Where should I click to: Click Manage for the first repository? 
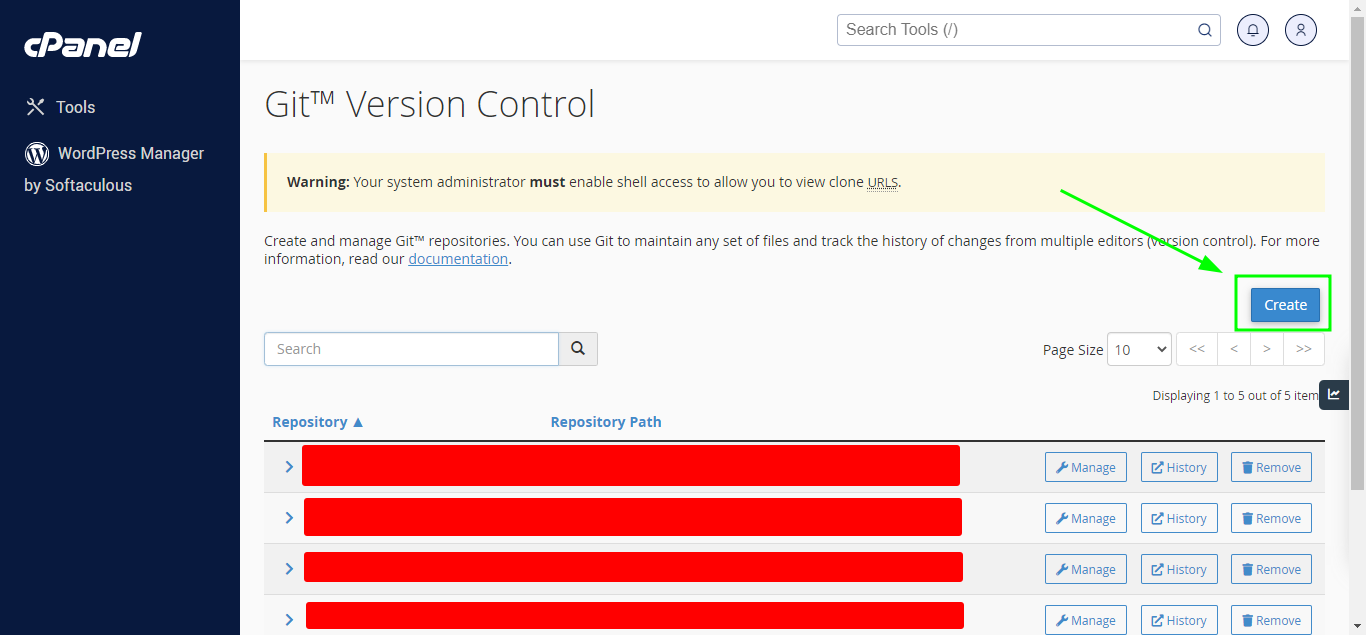click(1086, 467)
